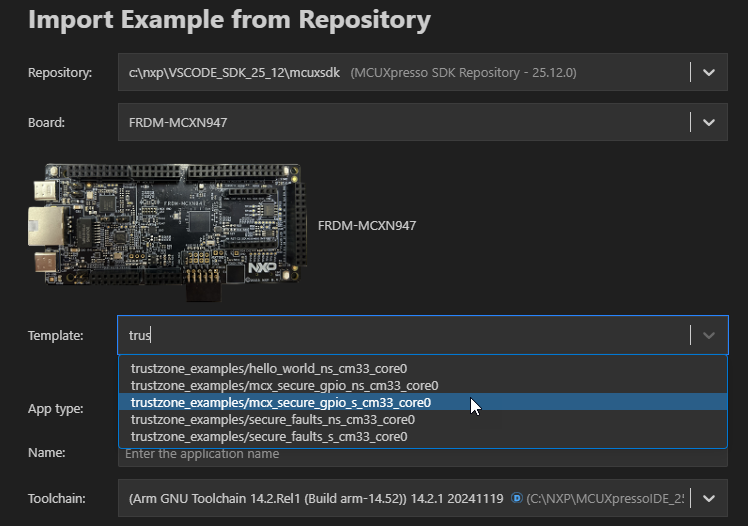Image resolution: width=748 pixels, height=526 pixels.
Task: Click the 'Board:' label
Action: tap(46, 123)
